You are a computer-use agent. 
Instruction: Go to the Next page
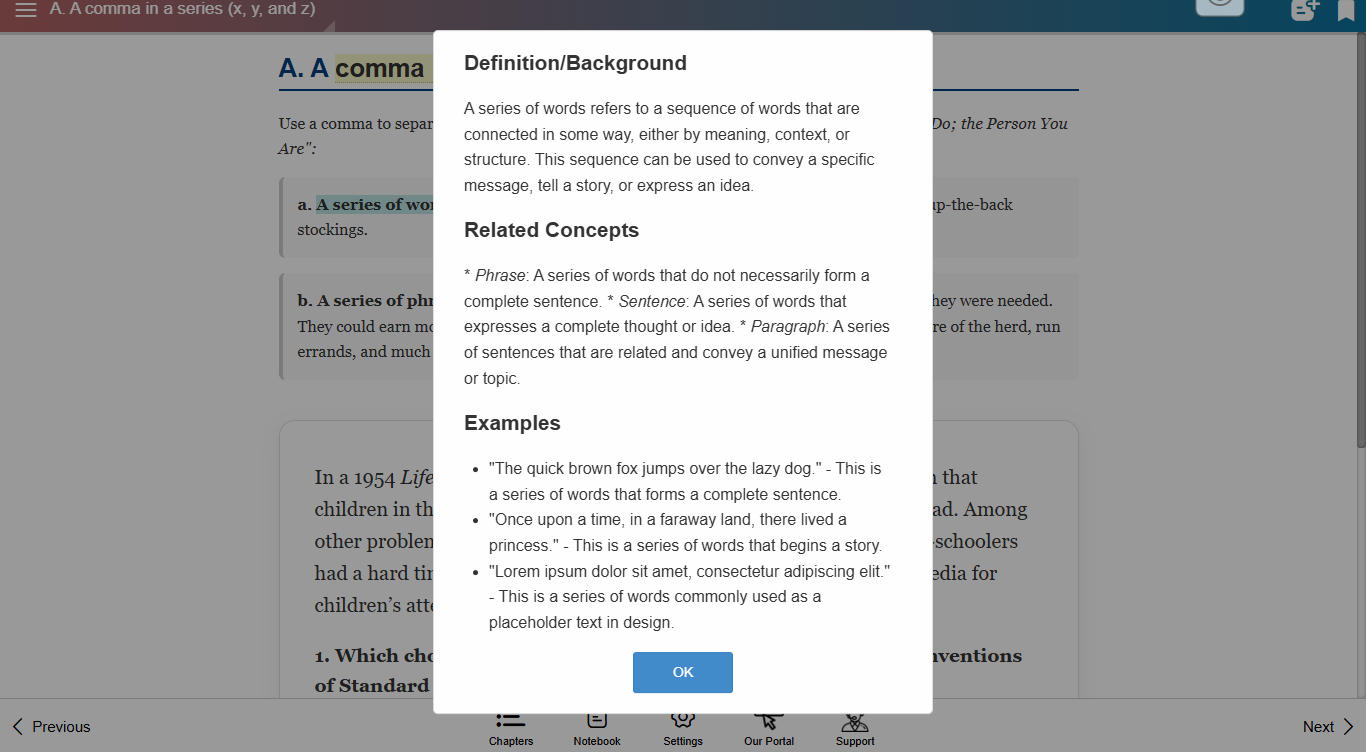[x=1327, y=727]
